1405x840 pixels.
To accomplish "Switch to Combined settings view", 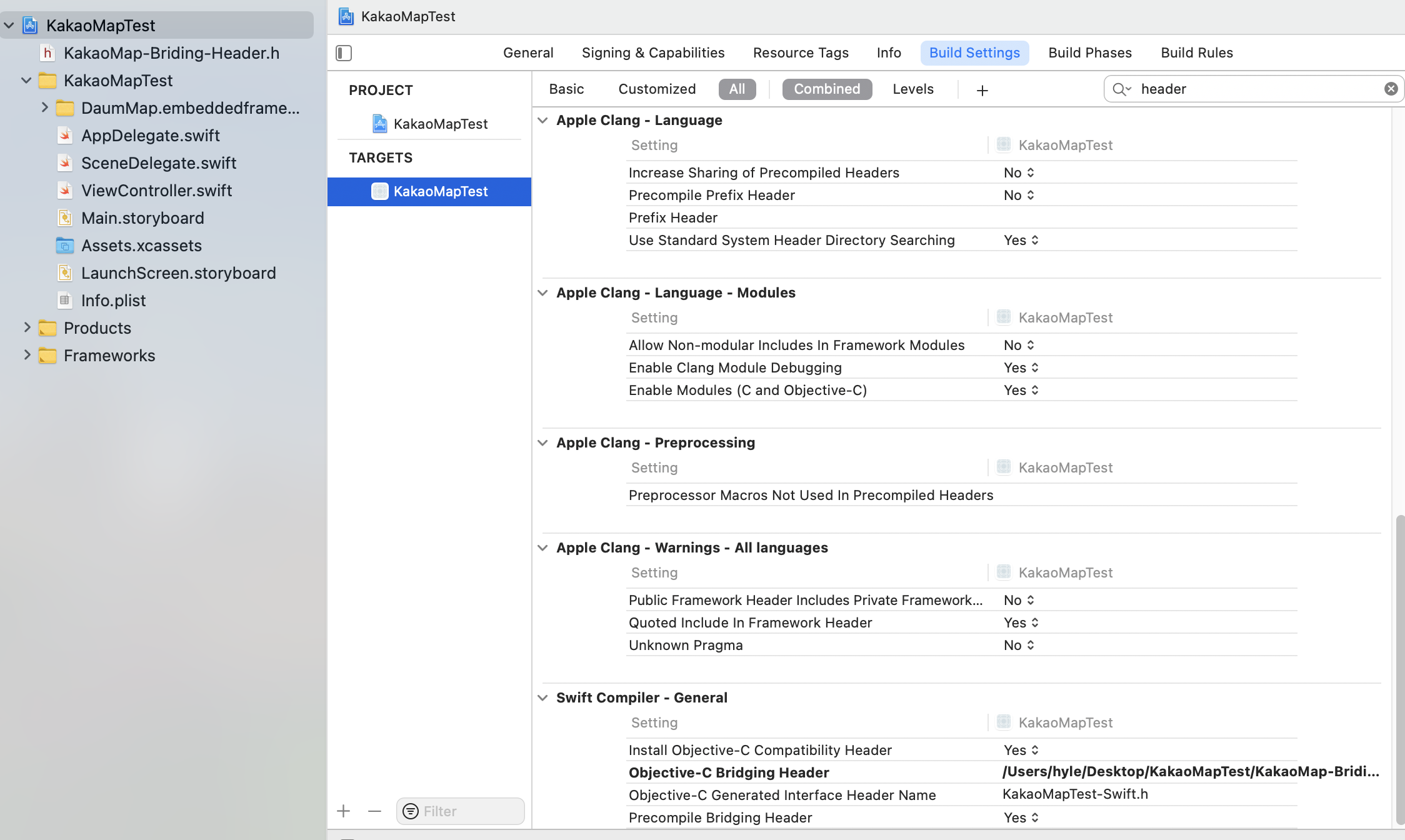I will 827,89.
